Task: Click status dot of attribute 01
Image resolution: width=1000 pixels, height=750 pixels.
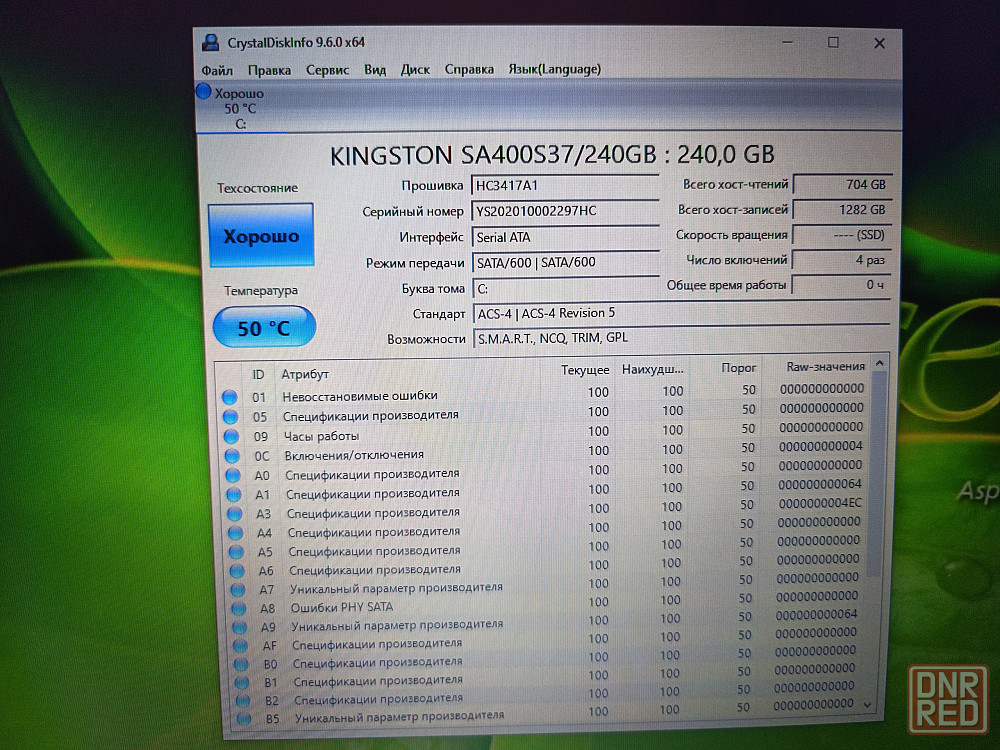Action: point(230,397)
